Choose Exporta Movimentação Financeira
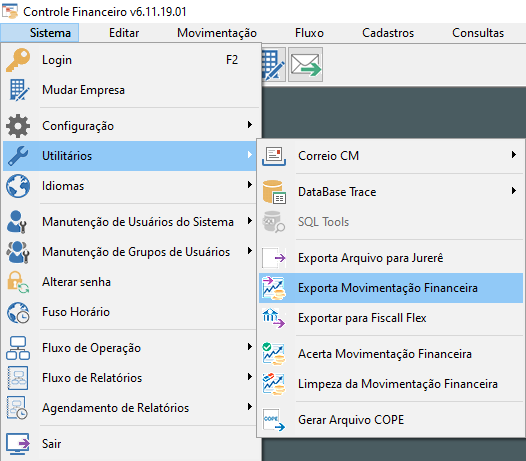Image resolution: width=526 pixels, height=461 pixels. point(391,288)
